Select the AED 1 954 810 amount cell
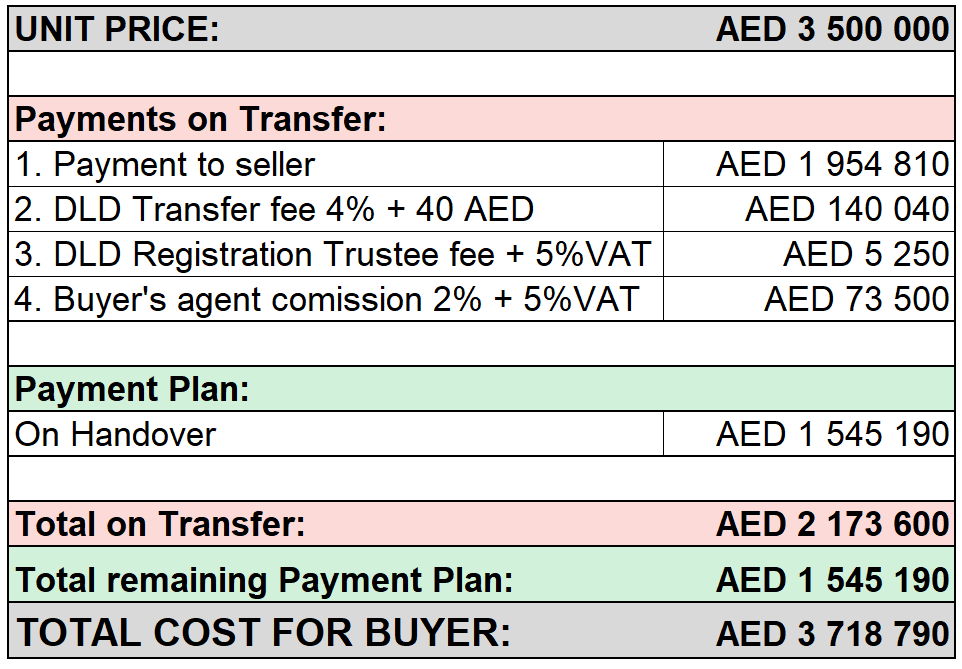Viewport: 962px width, 669px height. [809, 164]
